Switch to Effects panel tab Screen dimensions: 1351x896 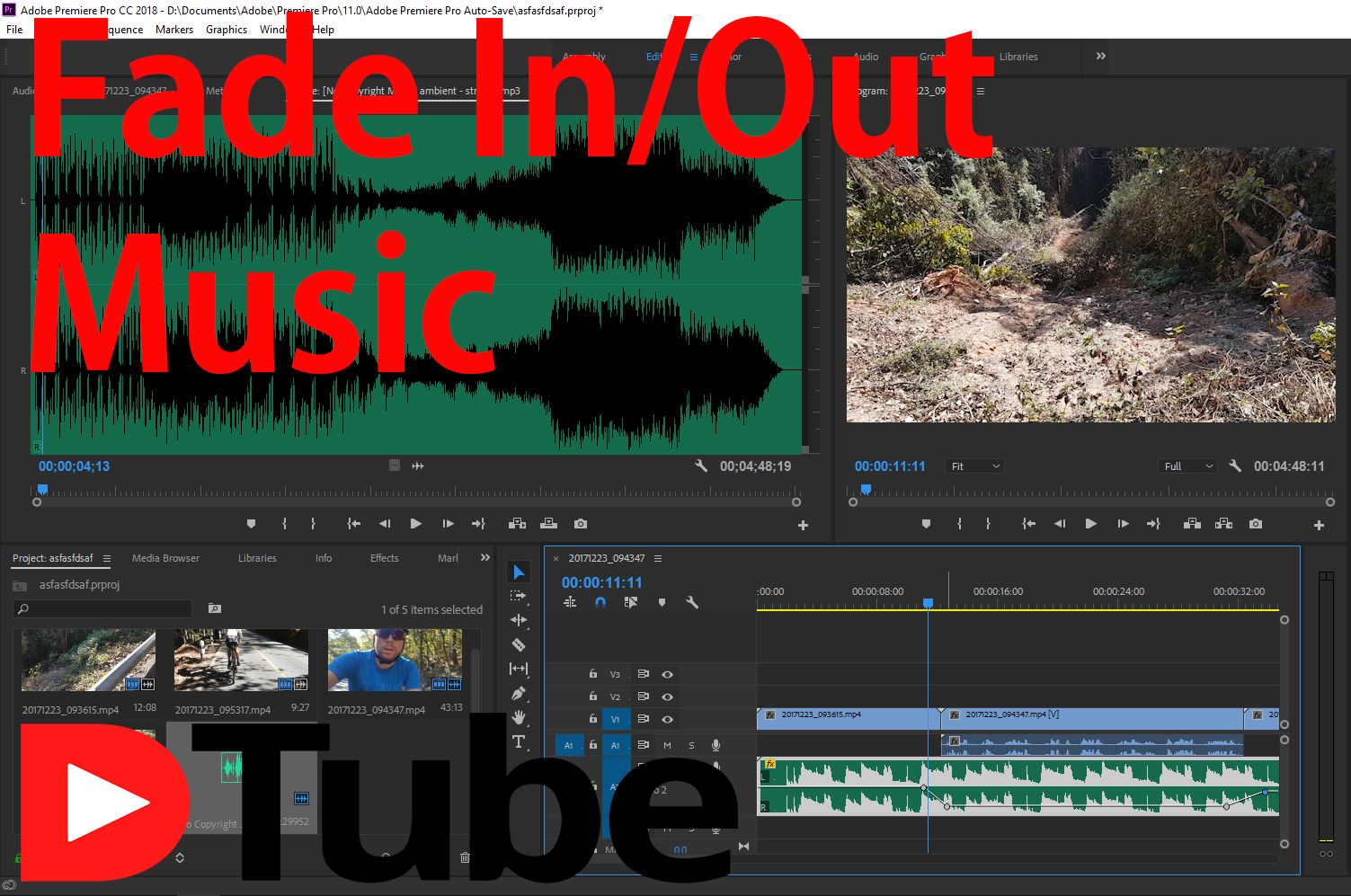(x=385, y=558)
